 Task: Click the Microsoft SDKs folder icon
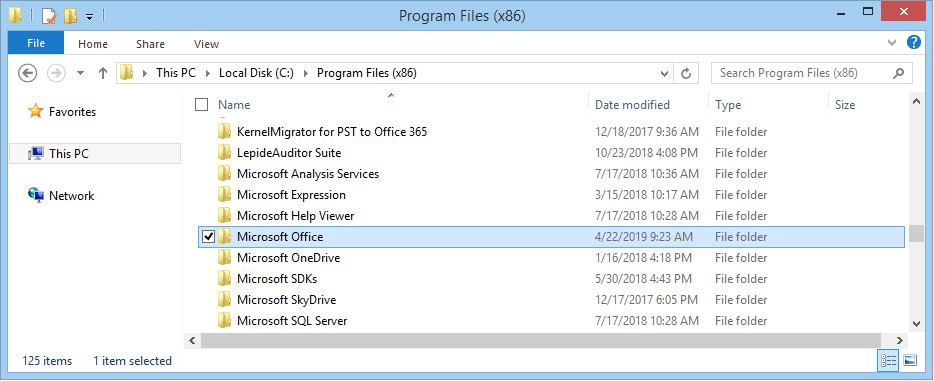pos(224,279)
